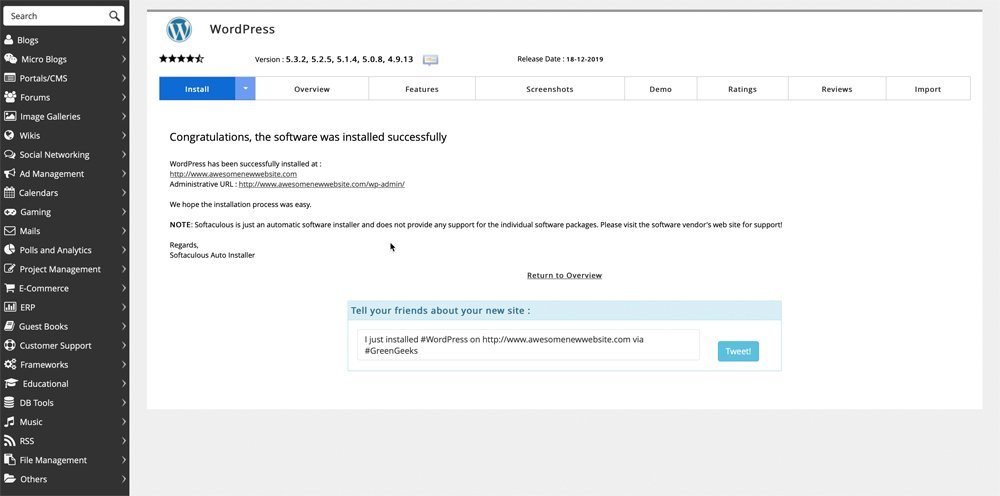Click the WordPress logo
The image size is (1000, 496).
point(179,30)
